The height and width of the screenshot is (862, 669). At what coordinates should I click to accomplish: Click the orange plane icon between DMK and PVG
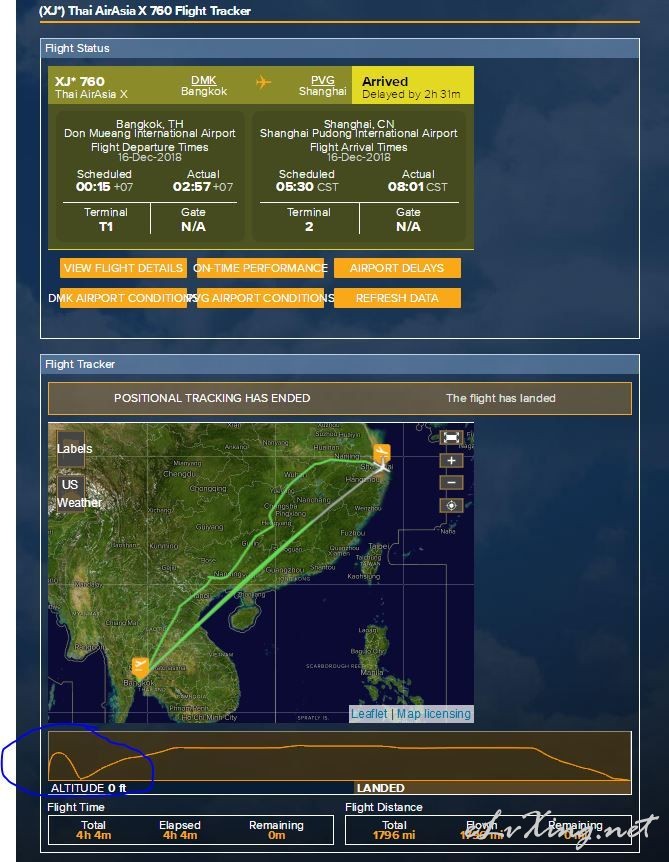coord(263,82)
